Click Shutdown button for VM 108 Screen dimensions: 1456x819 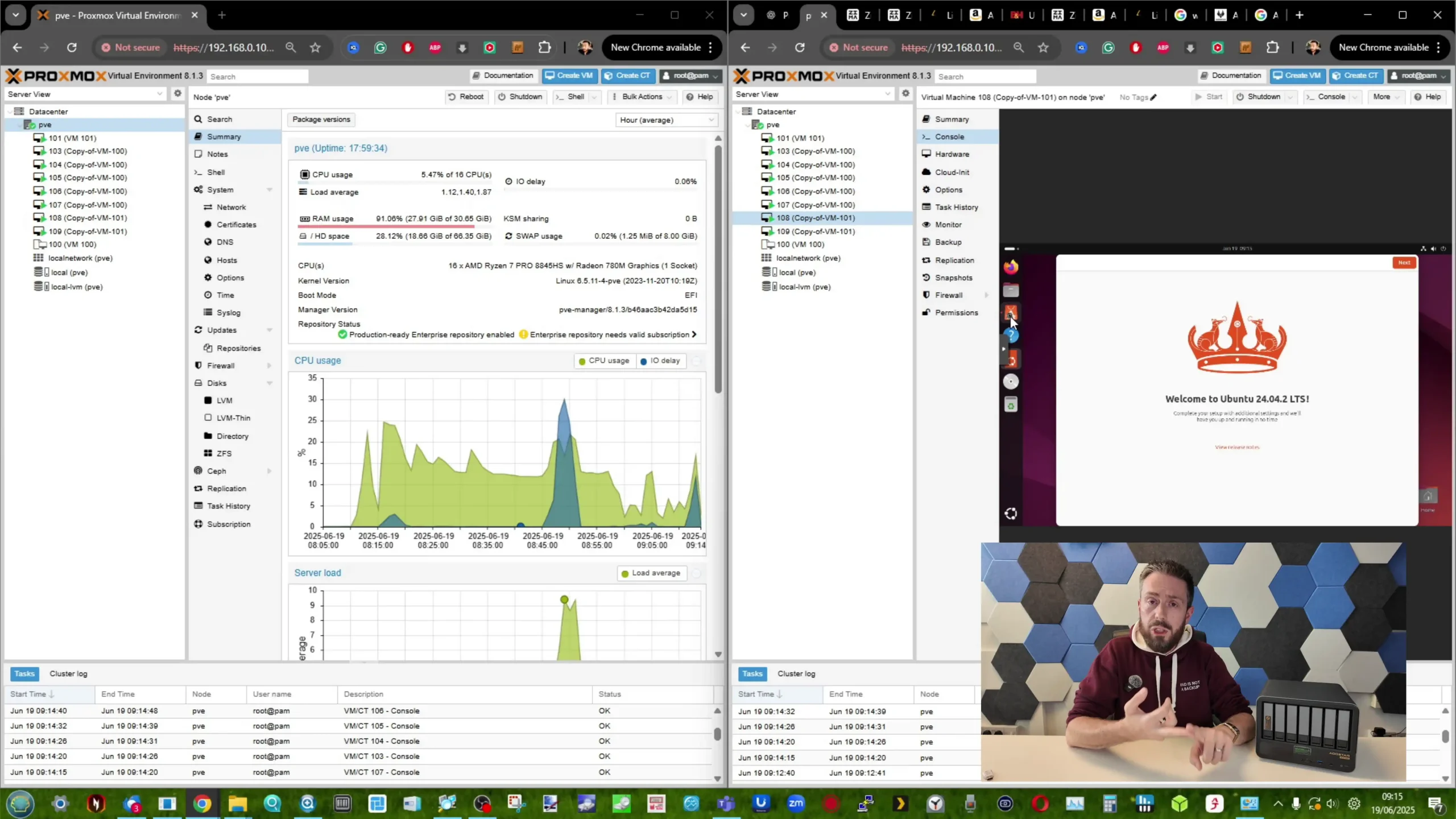click(x=1258, y=97)
